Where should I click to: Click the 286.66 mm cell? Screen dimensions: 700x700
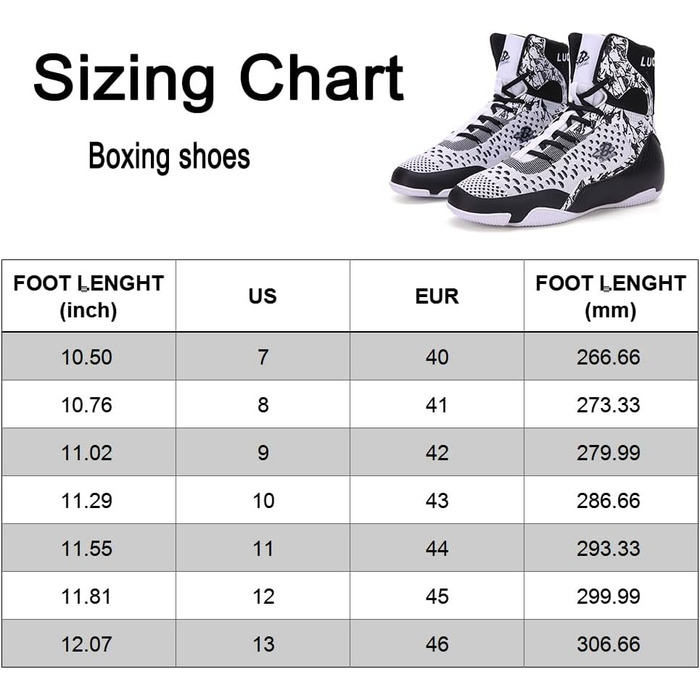point(610,500)
